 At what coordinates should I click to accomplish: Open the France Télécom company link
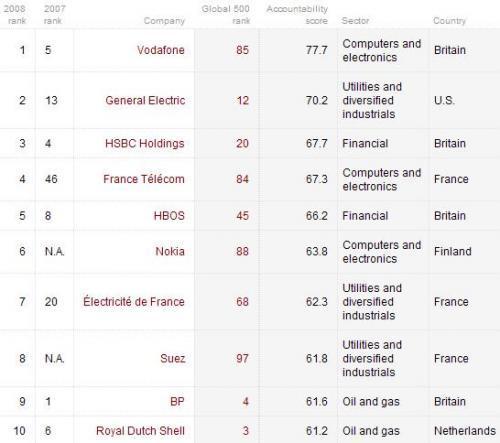click(x=144, y=179)
